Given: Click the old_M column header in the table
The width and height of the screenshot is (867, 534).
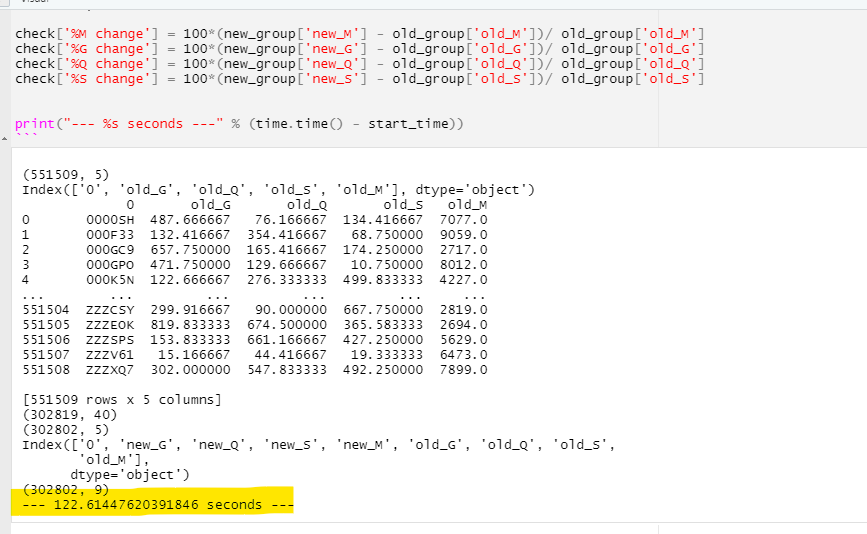Looking at the screenshot, I should pos(467,205).
